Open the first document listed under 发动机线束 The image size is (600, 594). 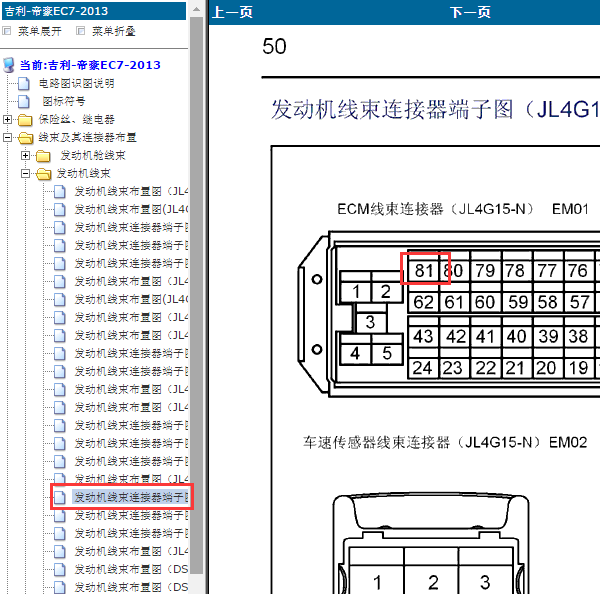coord(131,191)
